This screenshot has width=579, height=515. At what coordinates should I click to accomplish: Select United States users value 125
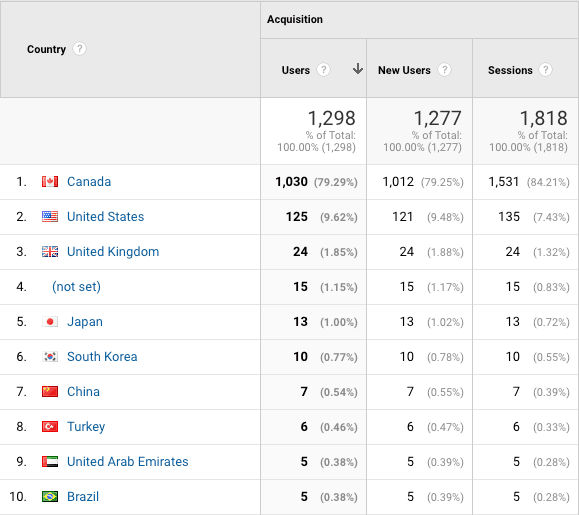tap(297, 217)
